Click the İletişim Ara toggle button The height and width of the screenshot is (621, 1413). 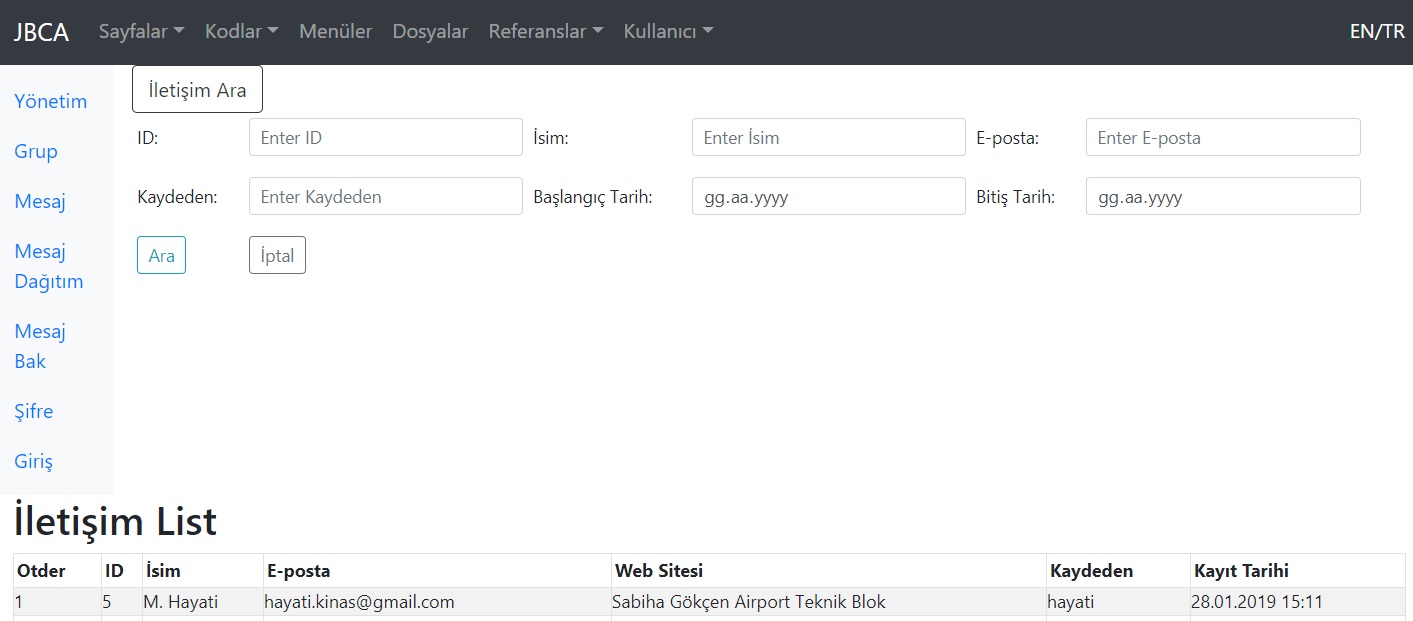click(x=197, y=90)
